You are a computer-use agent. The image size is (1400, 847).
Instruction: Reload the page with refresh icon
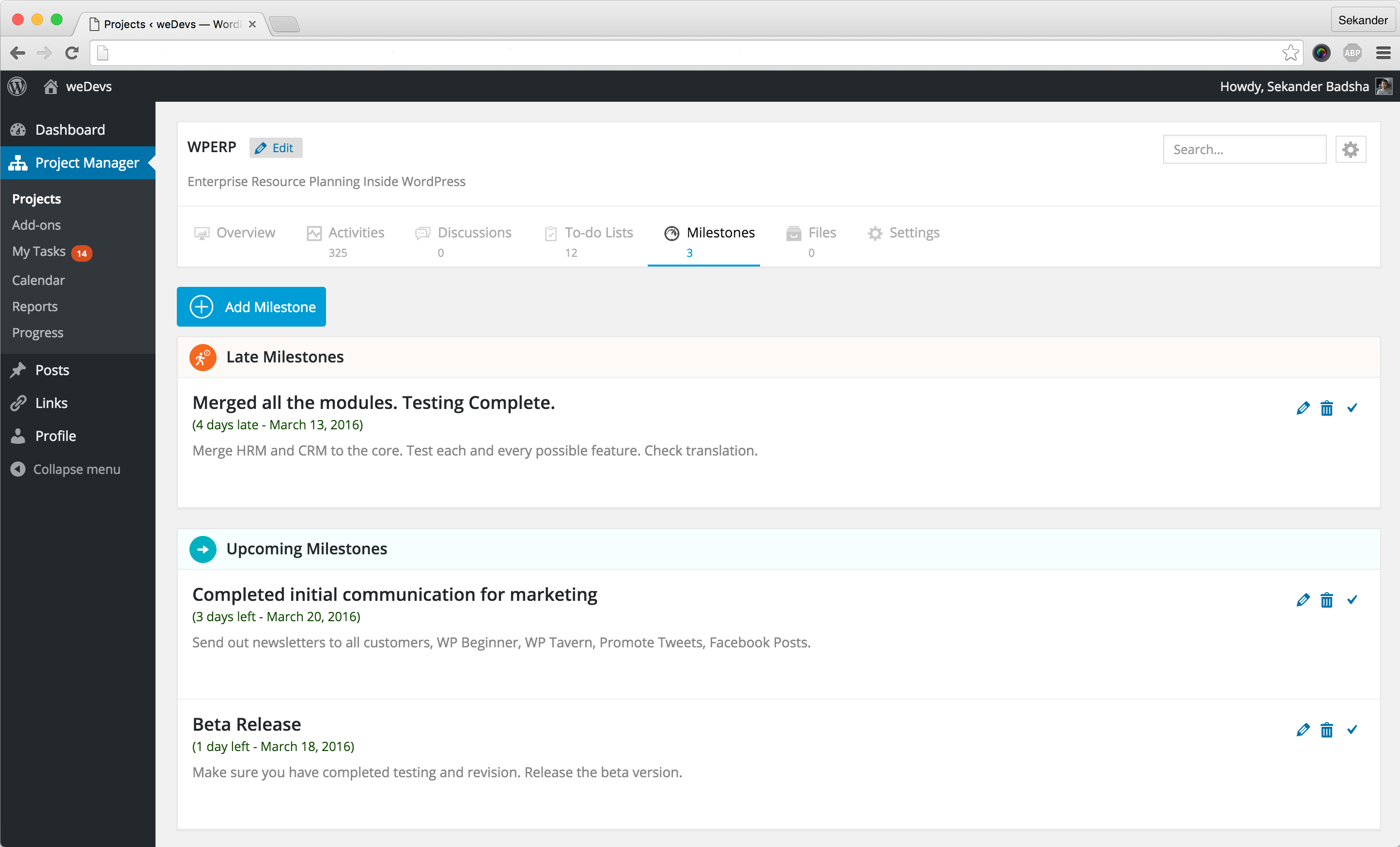(x=72, y=53)
